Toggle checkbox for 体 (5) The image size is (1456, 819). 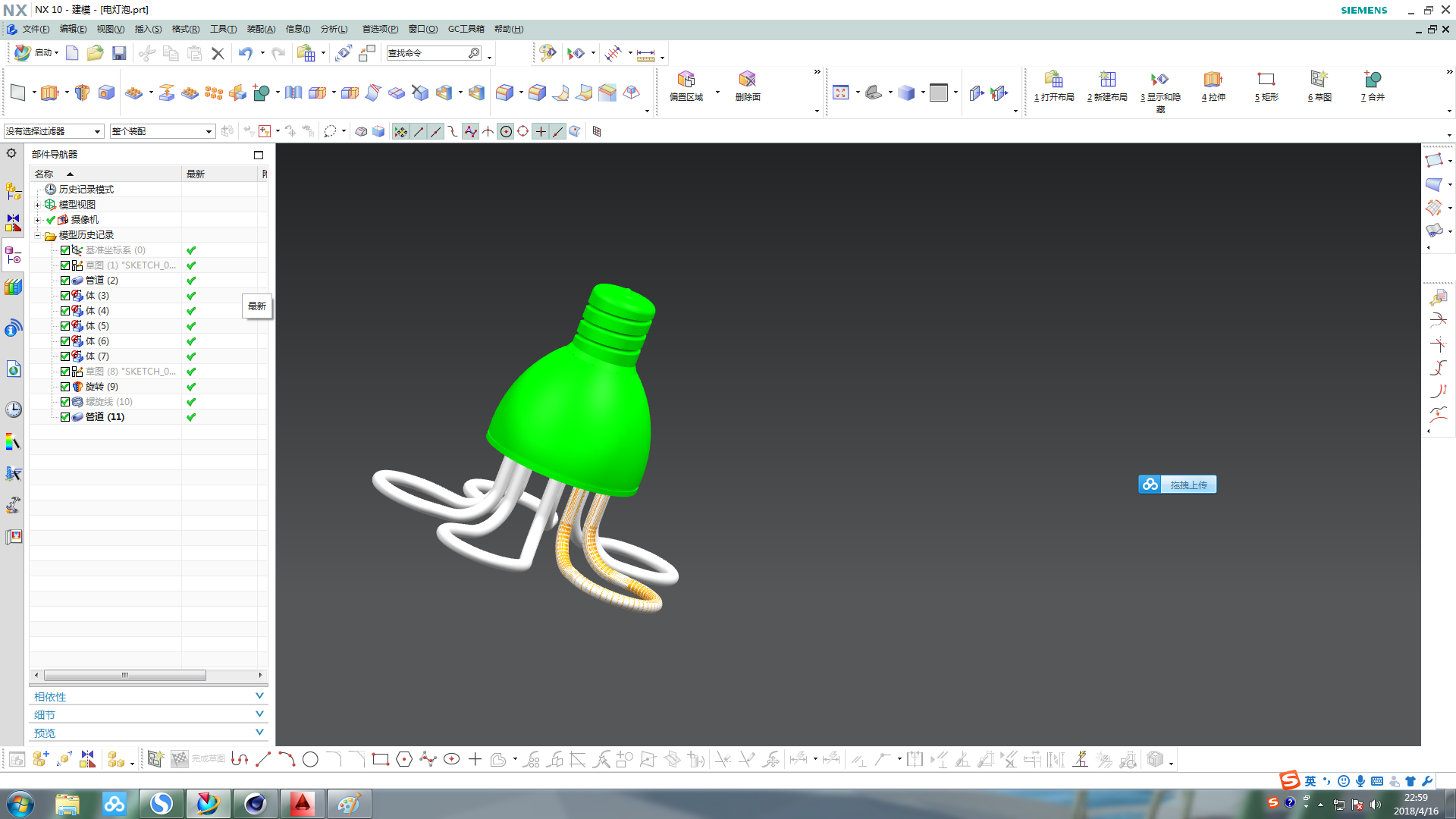[x=65, y=326]
